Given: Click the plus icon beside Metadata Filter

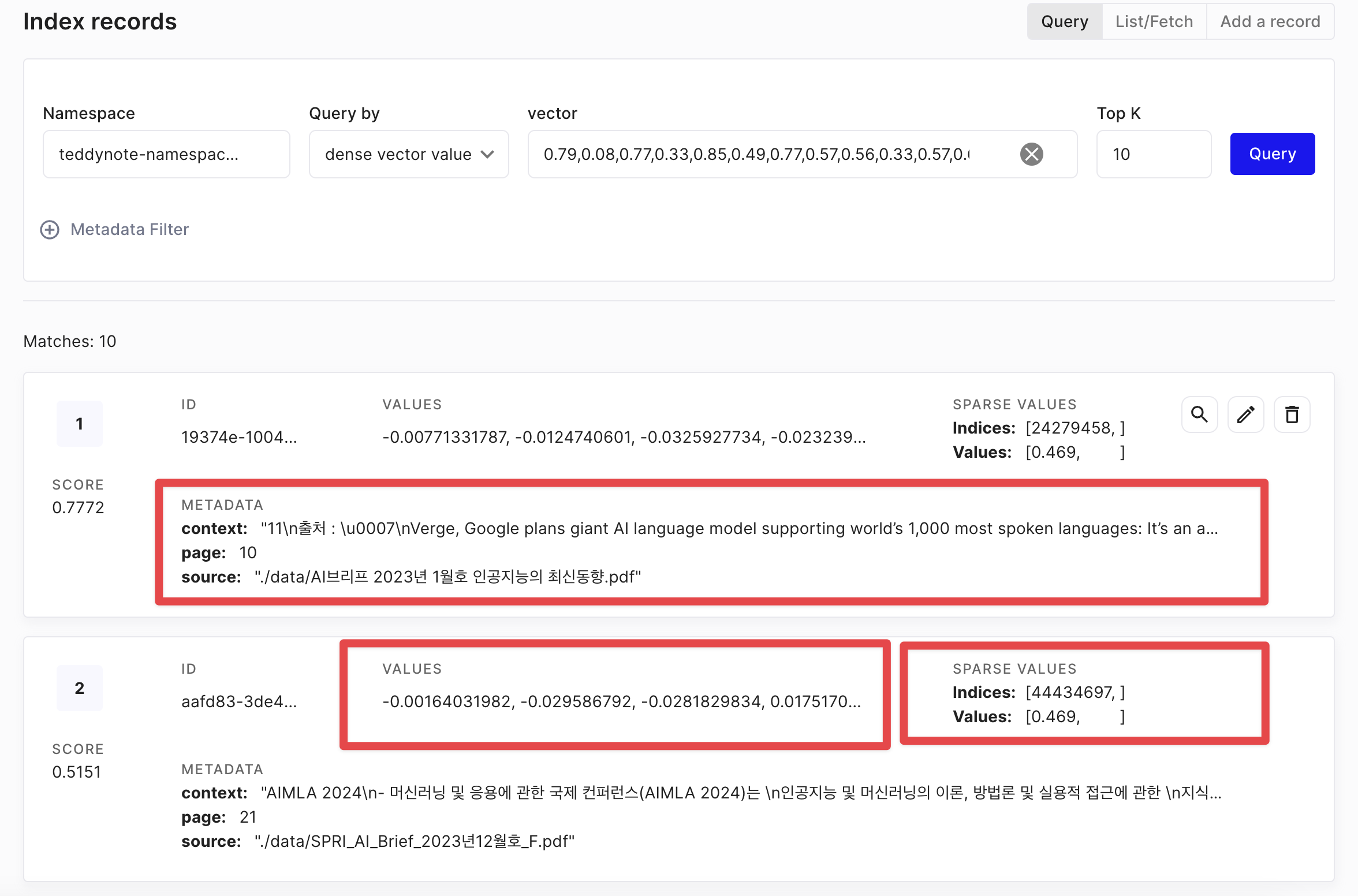Looking at the screenshot, I should point(50,230).
